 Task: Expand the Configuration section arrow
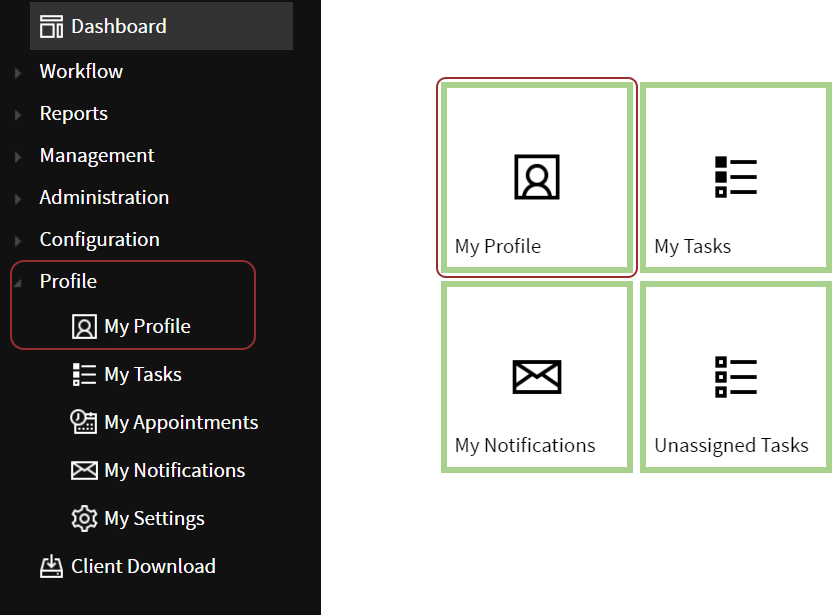pos(18,241)
